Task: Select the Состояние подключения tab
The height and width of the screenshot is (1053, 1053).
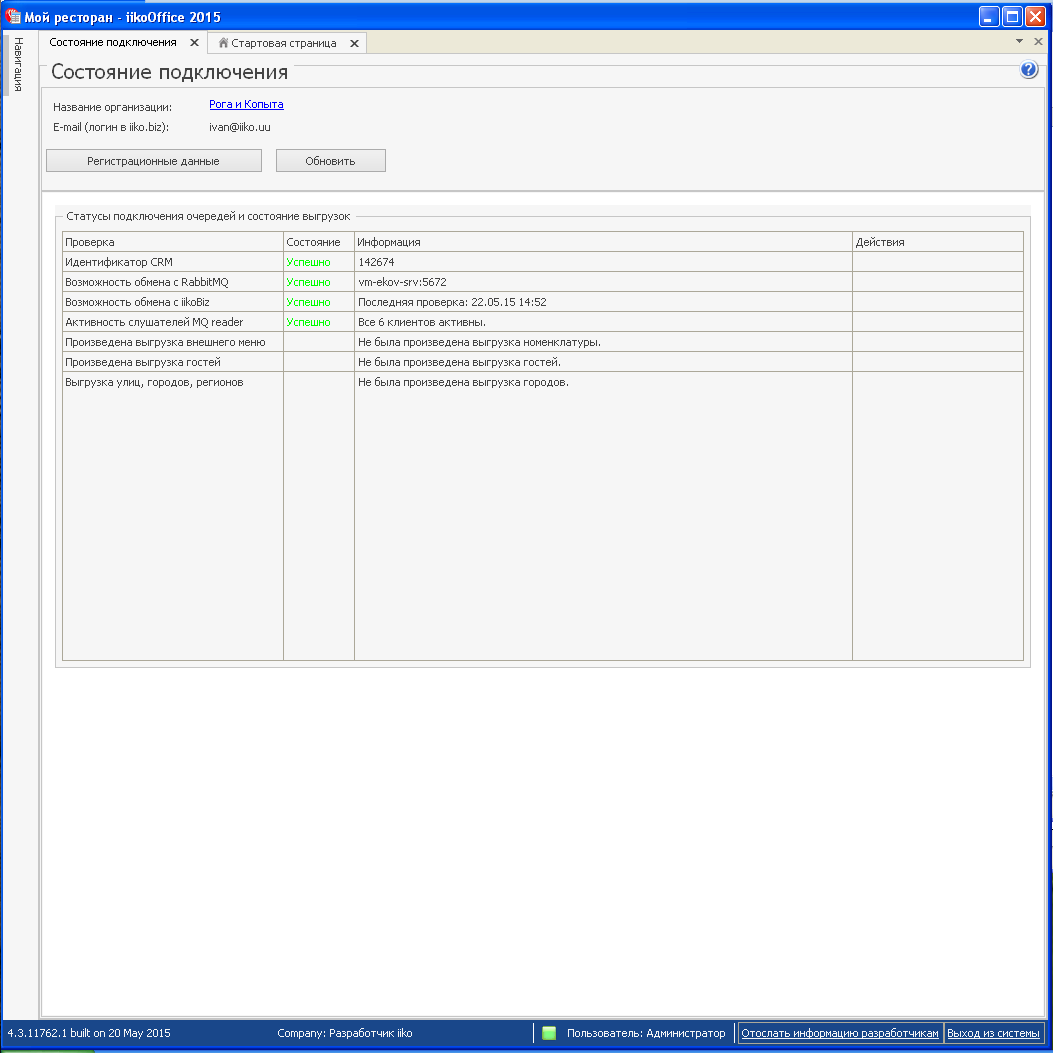Action: point(112,43)
